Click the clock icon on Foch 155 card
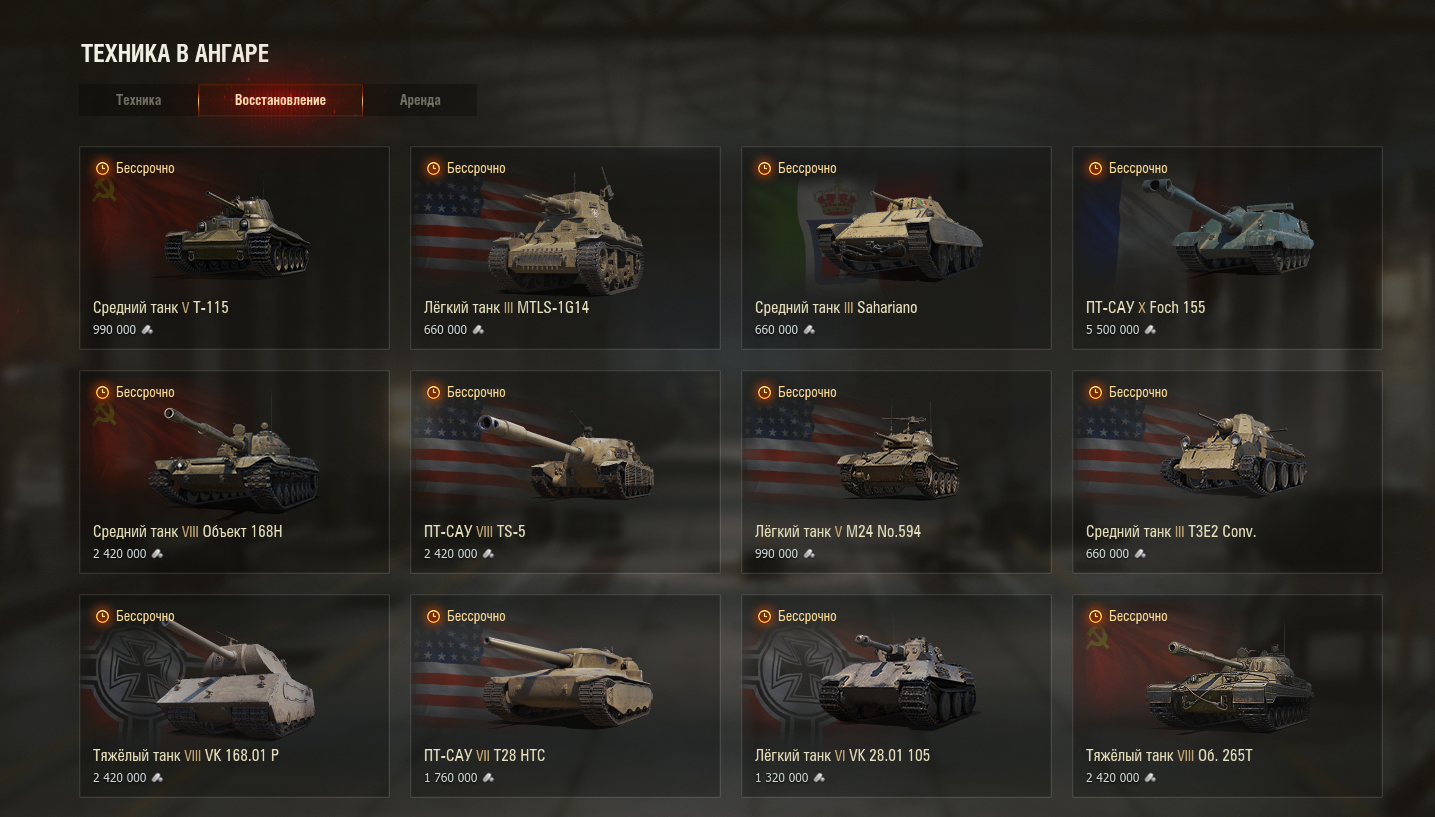 coord(1095,168)
